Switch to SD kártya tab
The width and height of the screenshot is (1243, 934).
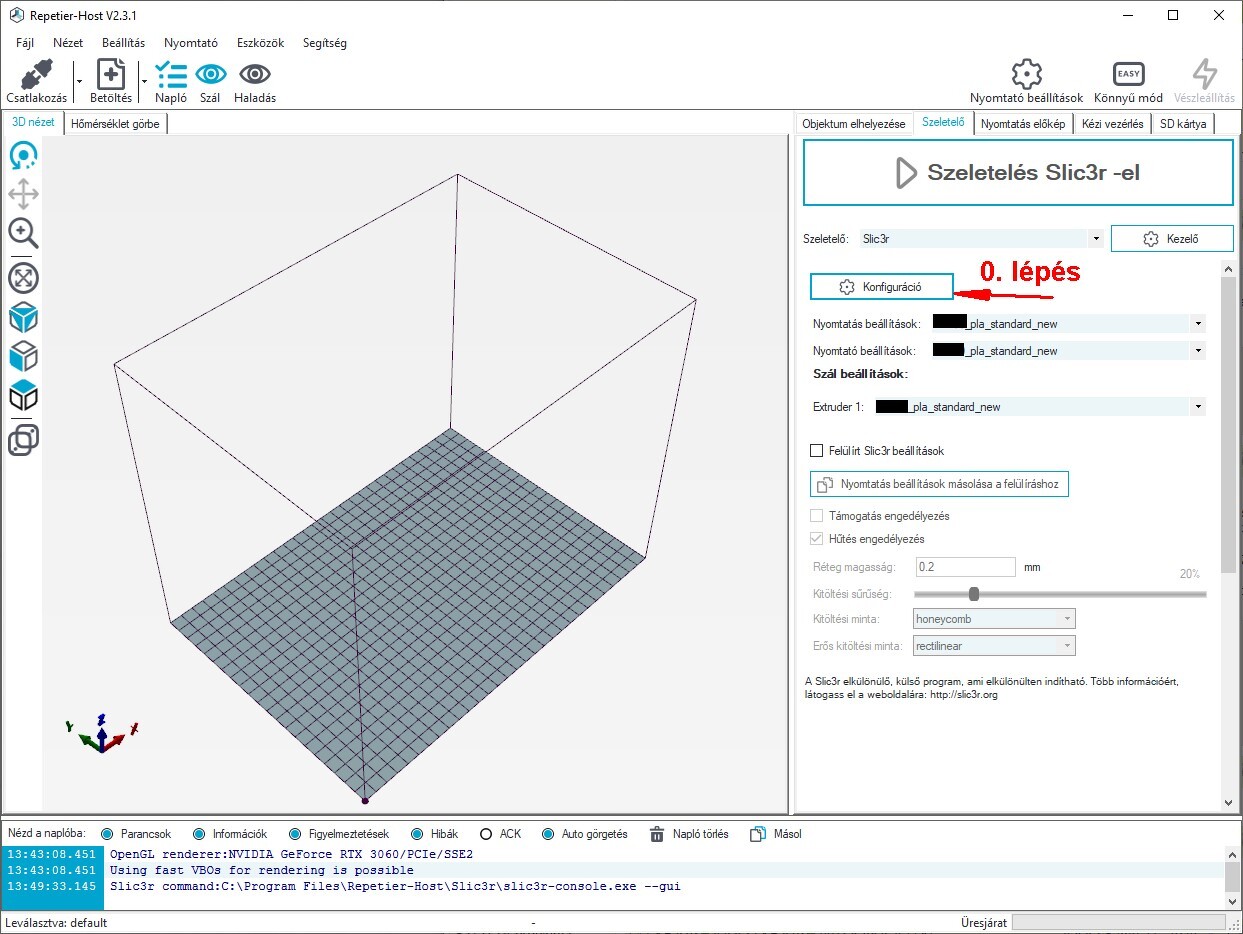coord(1184,124)
